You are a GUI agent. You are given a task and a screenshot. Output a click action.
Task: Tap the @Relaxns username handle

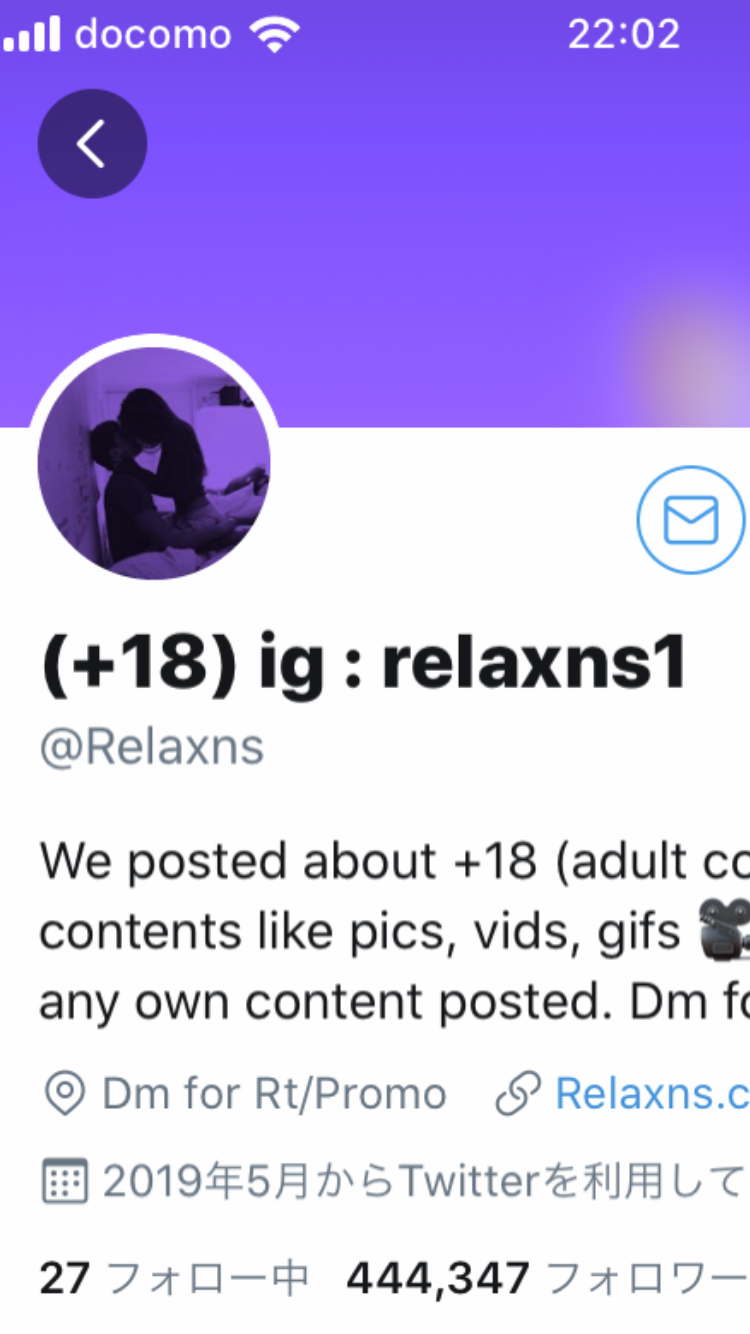pyautogui.click(x=152, y=747)
